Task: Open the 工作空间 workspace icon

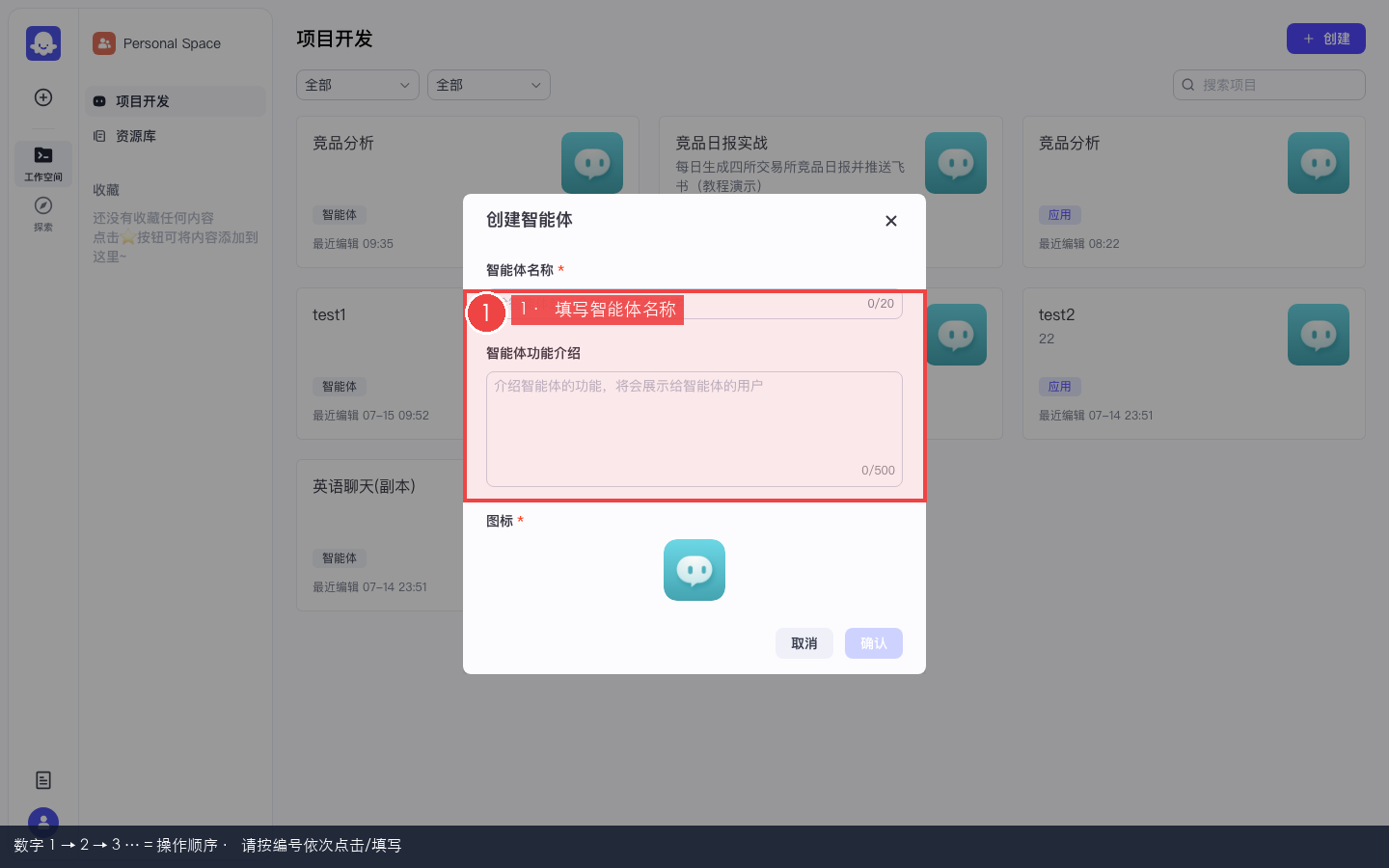Action: click(43, 163)
